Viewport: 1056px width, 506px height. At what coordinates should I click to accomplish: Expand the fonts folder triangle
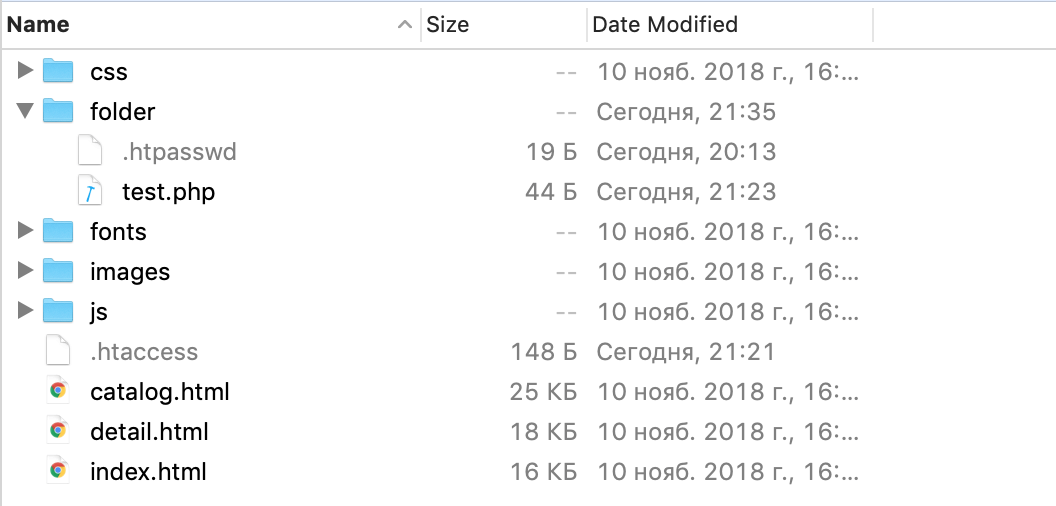point(25,230)
